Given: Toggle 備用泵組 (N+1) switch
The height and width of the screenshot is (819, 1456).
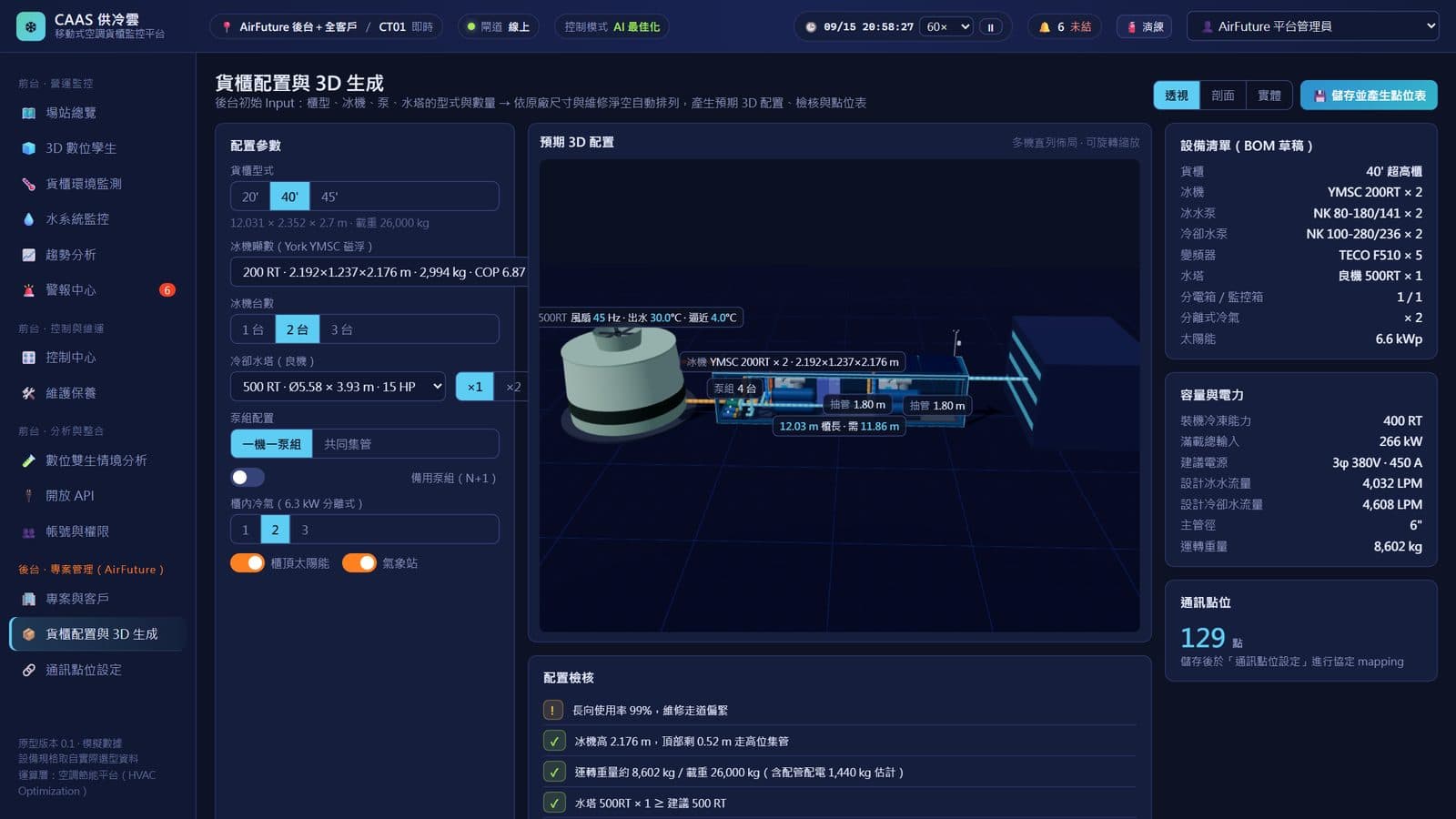Looking at the screenshot, I should (248, 477).
